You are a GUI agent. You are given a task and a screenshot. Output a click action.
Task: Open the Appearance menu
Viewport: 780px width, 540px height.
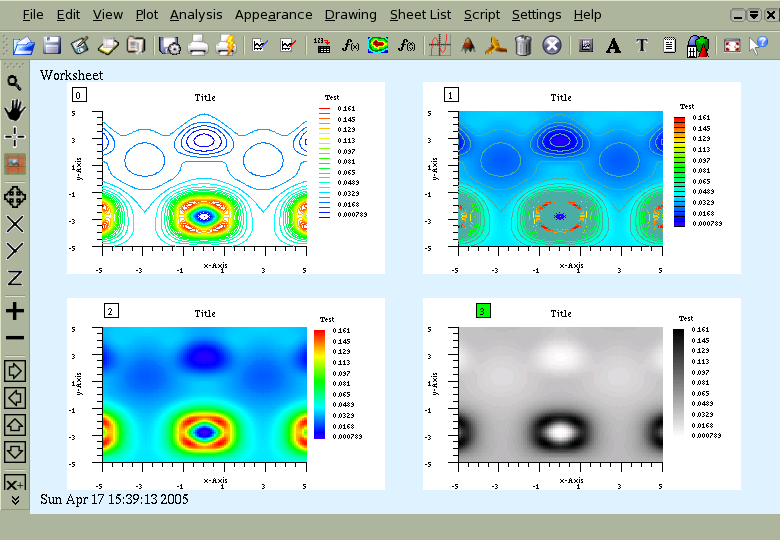274,15
